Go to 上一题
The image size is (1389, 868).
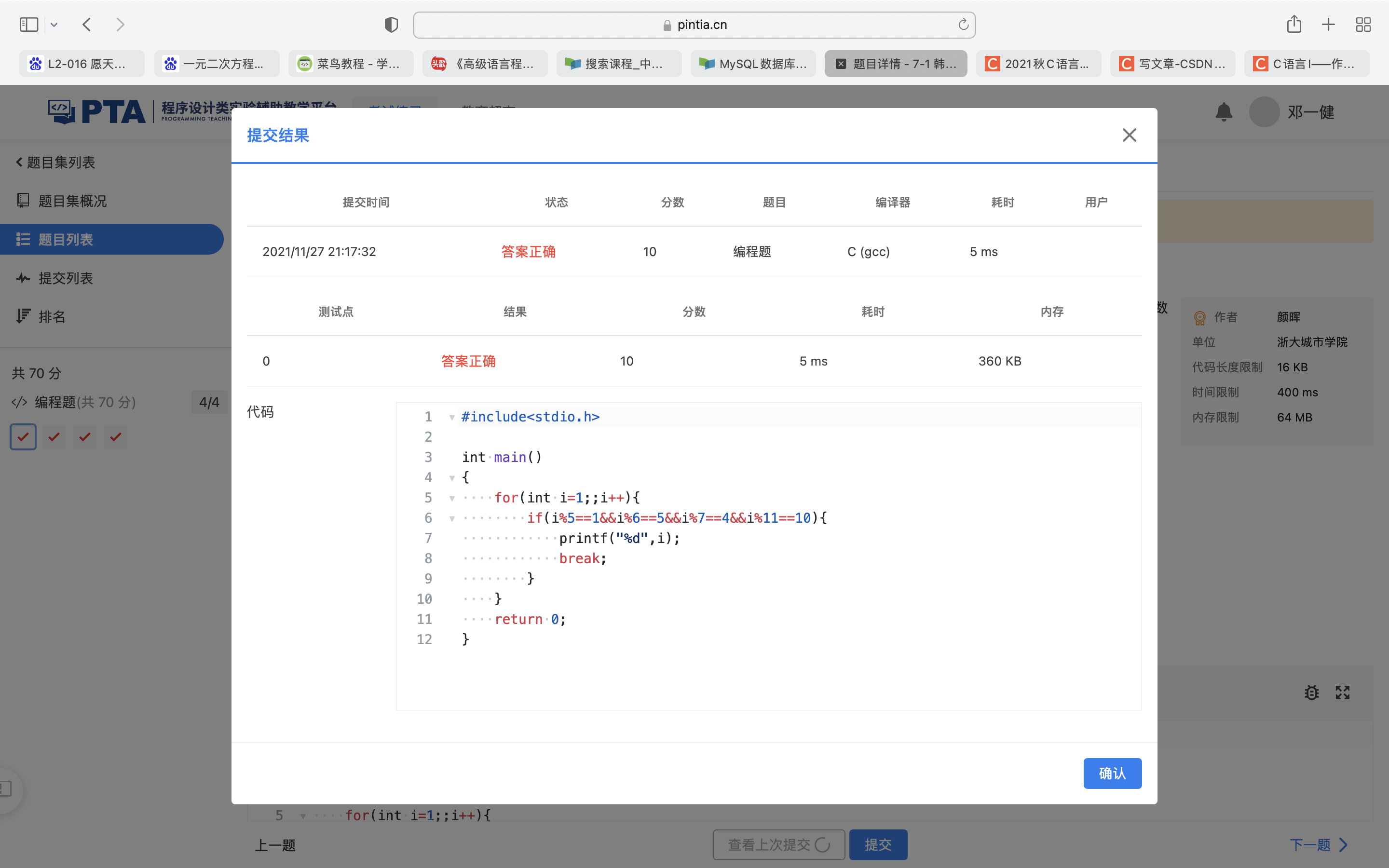click(x=275, y=845)
